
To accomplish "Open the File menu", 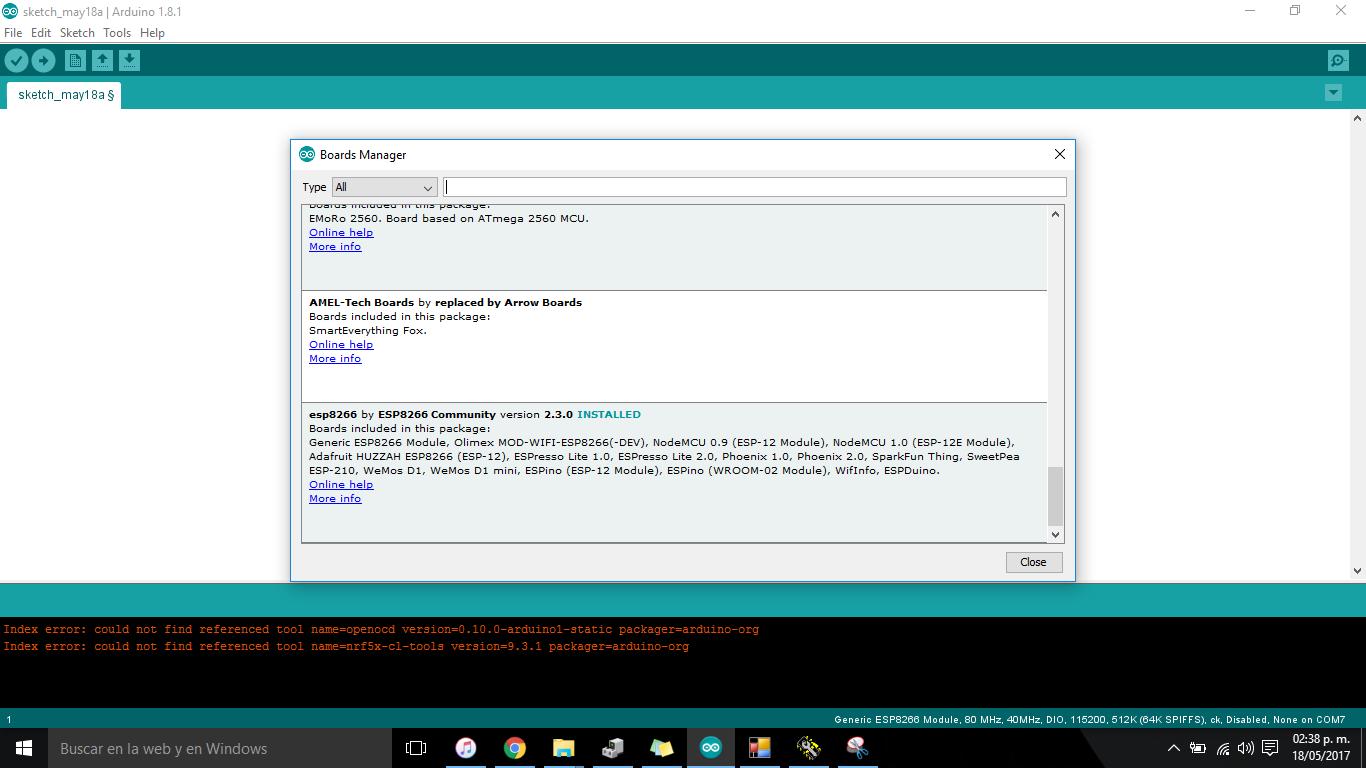I will 13,33.
